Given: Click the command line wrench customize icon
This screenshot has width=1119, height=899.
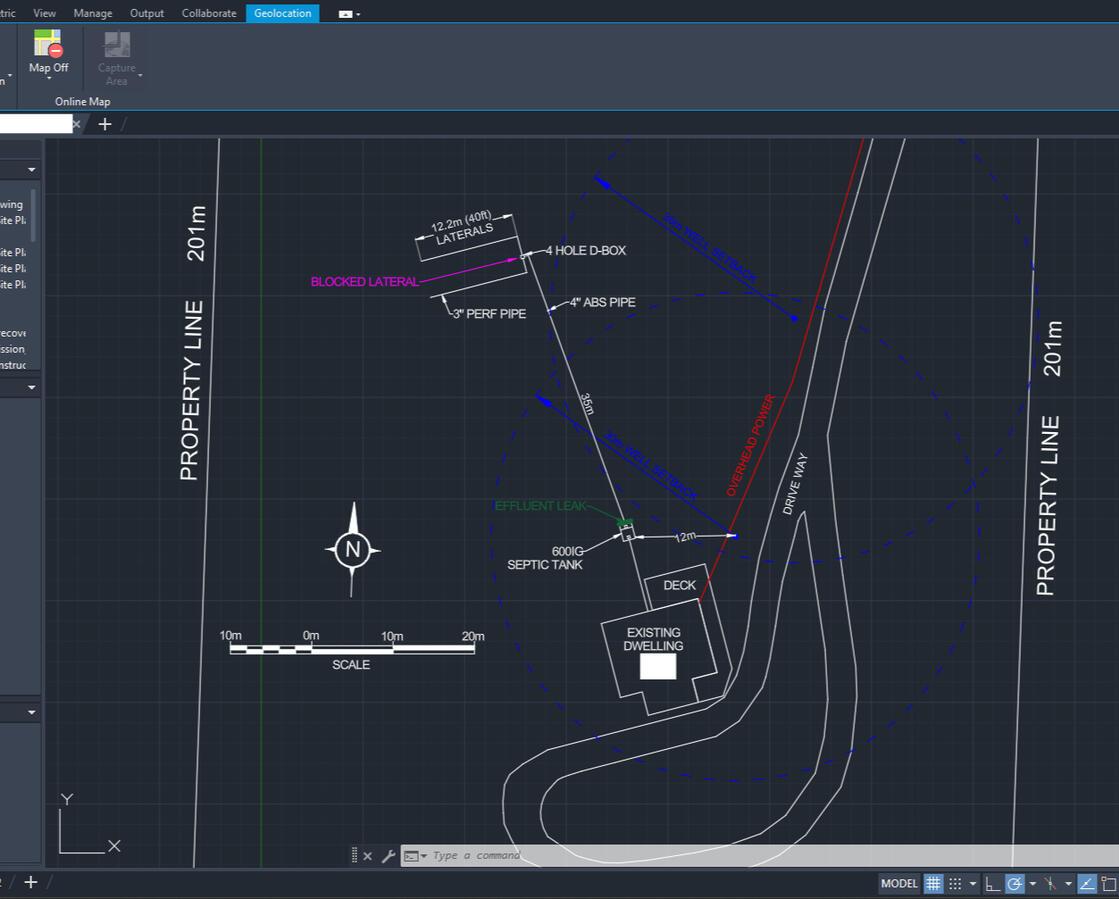Looking at the screenshot, I should (x=388, y=856).
